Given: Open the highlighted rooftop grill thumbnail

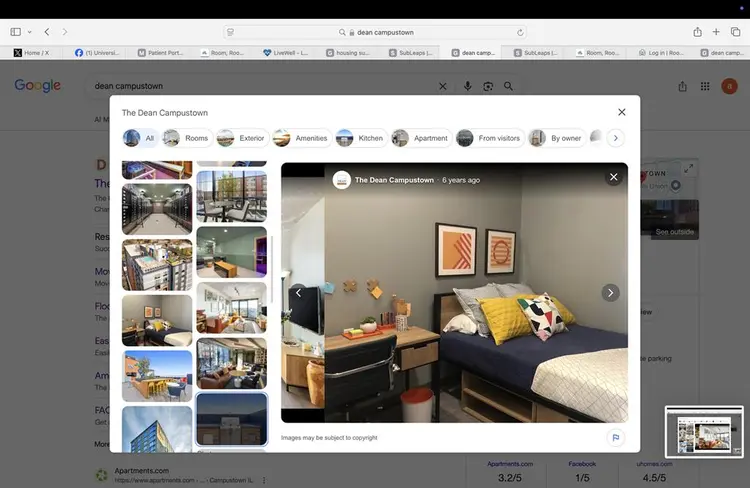Looking at the screenshot, I should pos(232,419).
